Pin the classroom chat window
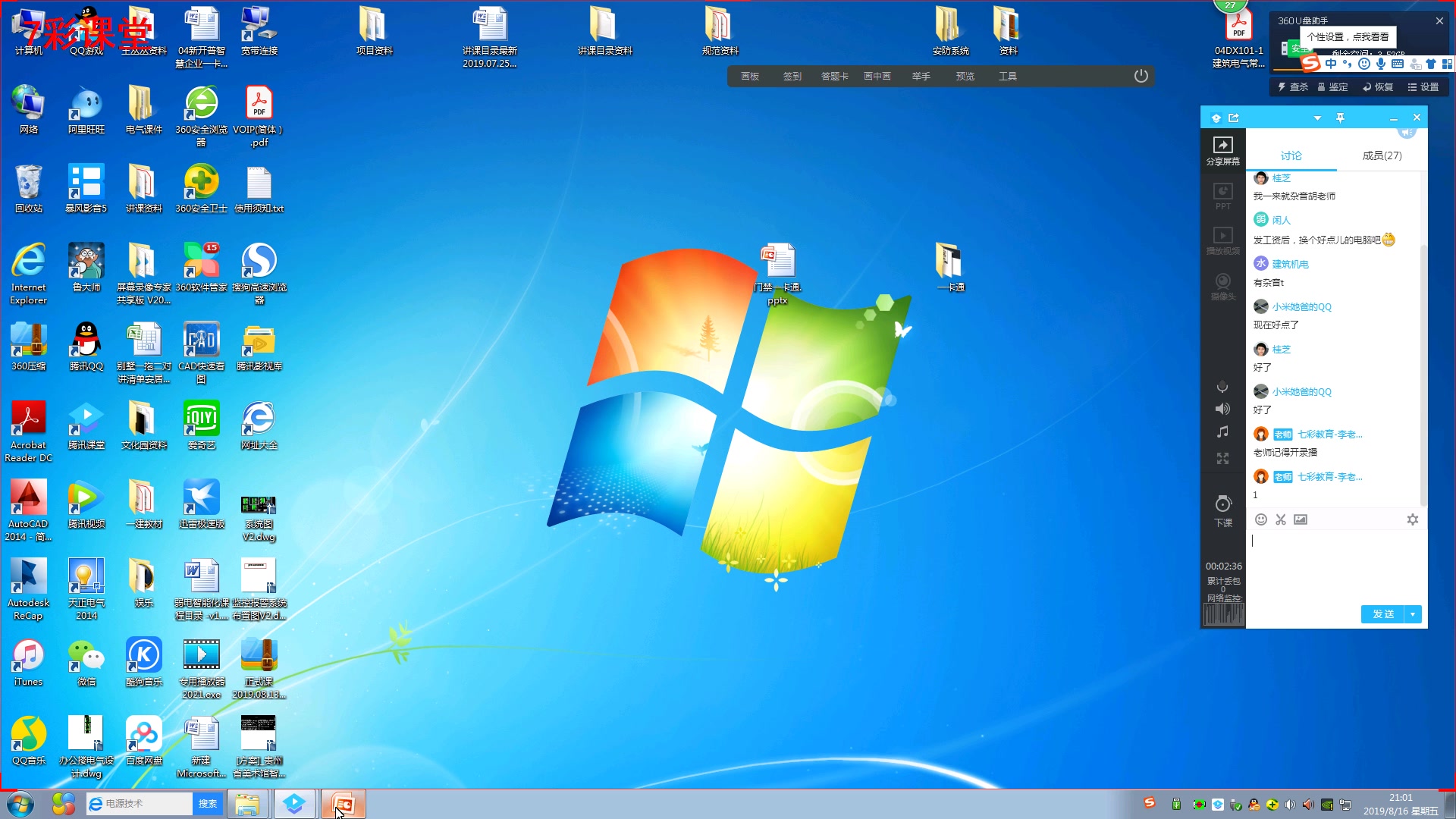1456x819 pixels. click(x=1340, y=118)
